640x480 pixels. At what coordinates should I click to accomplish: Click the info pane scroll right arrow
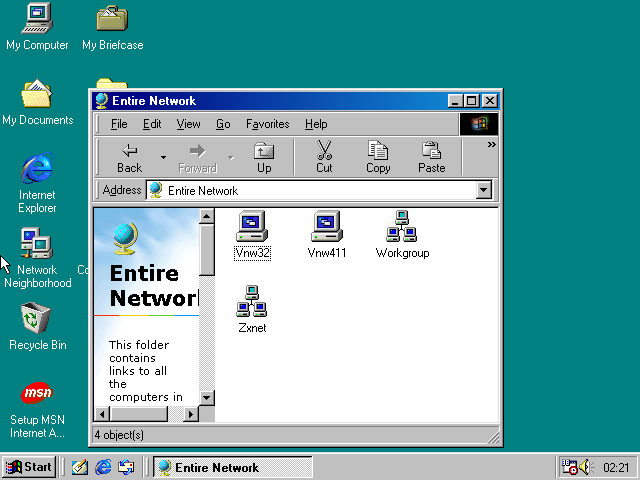point(191,414)
